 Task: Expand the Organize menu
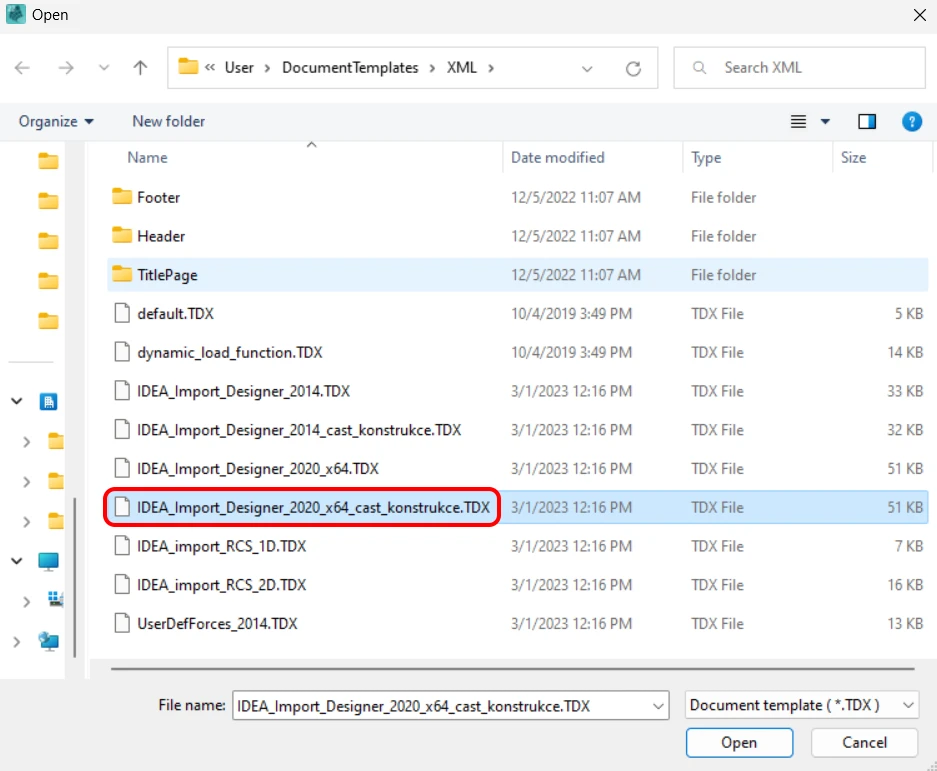[56, 121]
